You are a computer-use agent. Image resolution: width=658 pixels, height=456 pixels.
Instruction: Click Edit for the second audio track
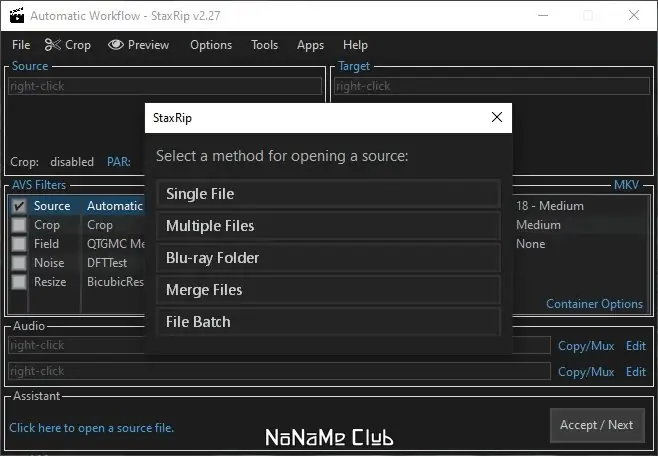636,372
